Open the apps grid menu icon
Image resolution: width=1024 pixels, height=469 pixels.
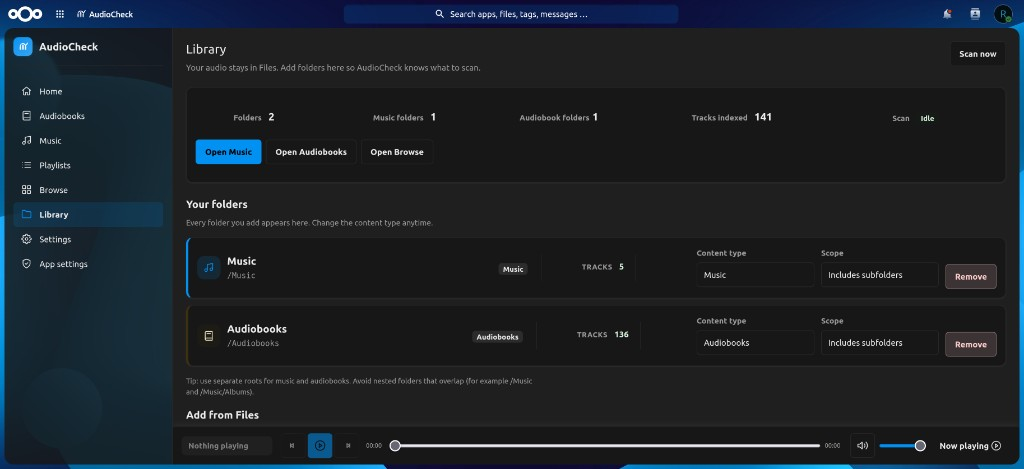point(60,14)
